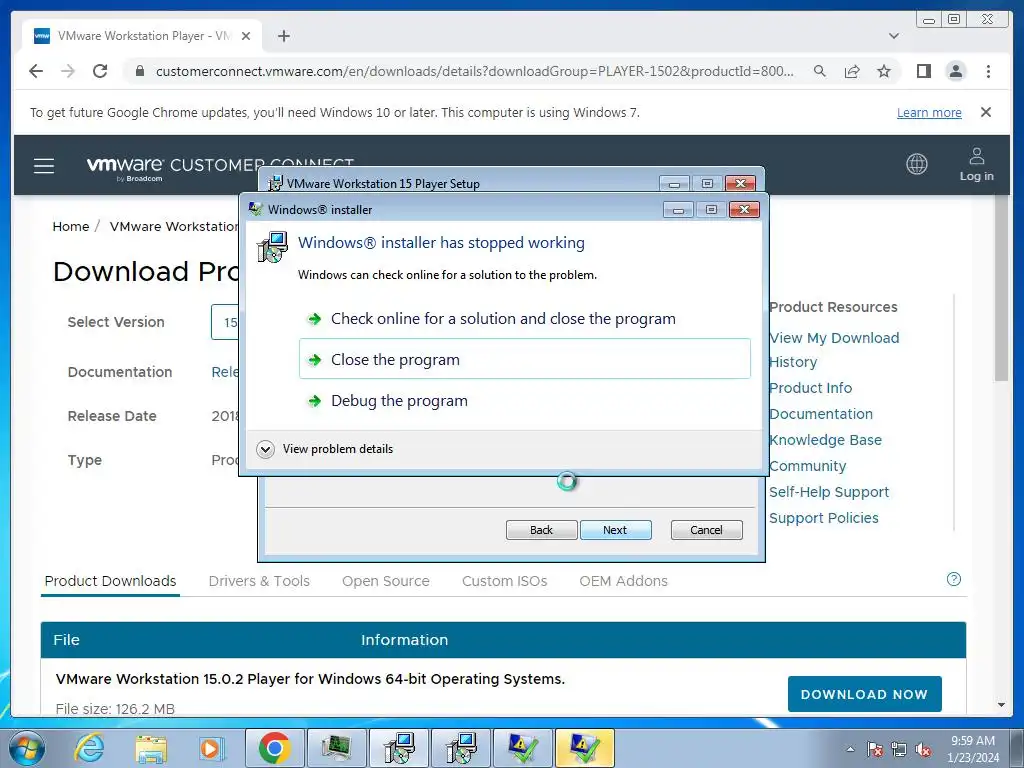Click the muted volume tray icon

tap(923, 750)
